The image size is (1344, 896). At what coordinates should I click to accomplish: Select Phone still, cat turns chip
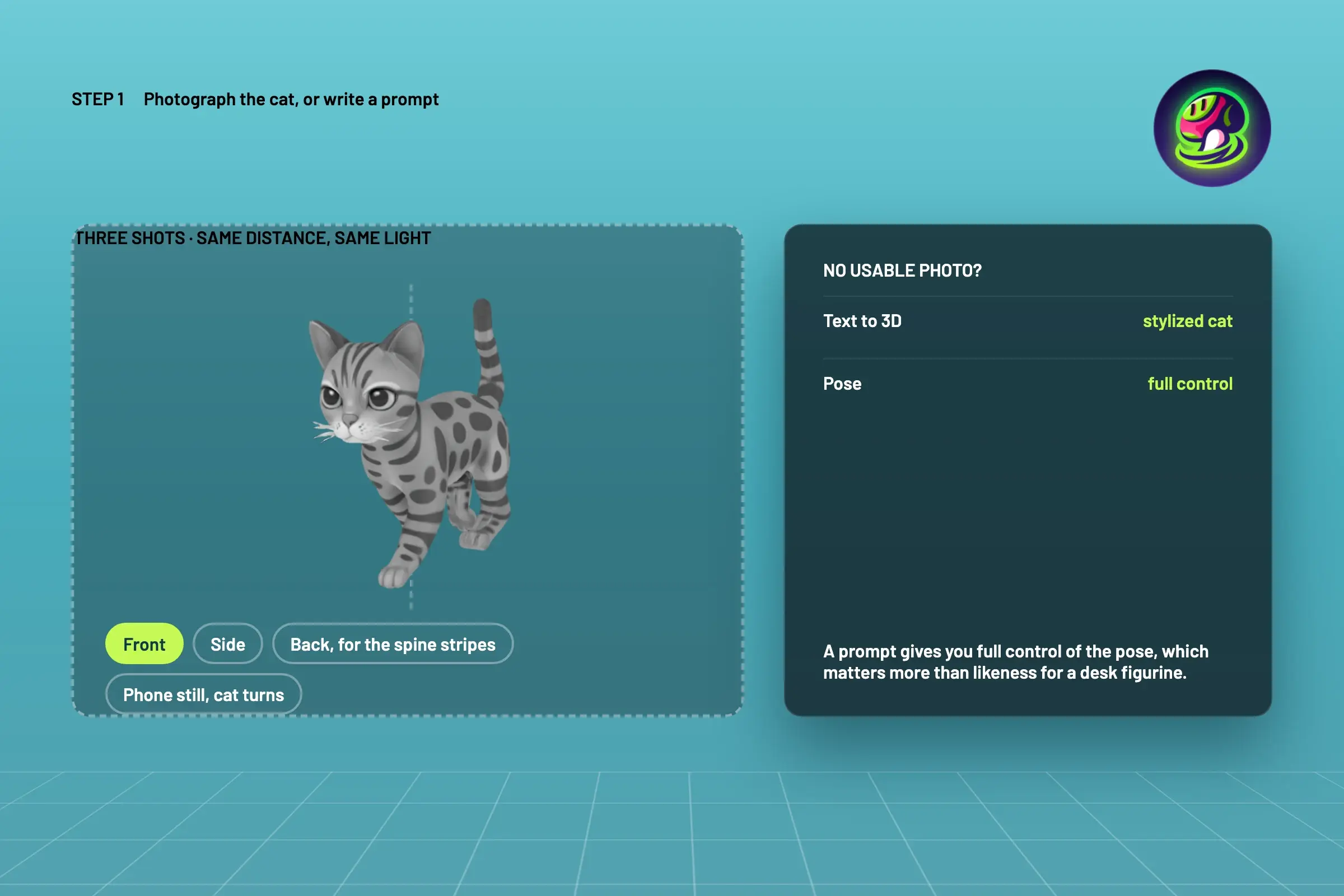coord(203,694)
